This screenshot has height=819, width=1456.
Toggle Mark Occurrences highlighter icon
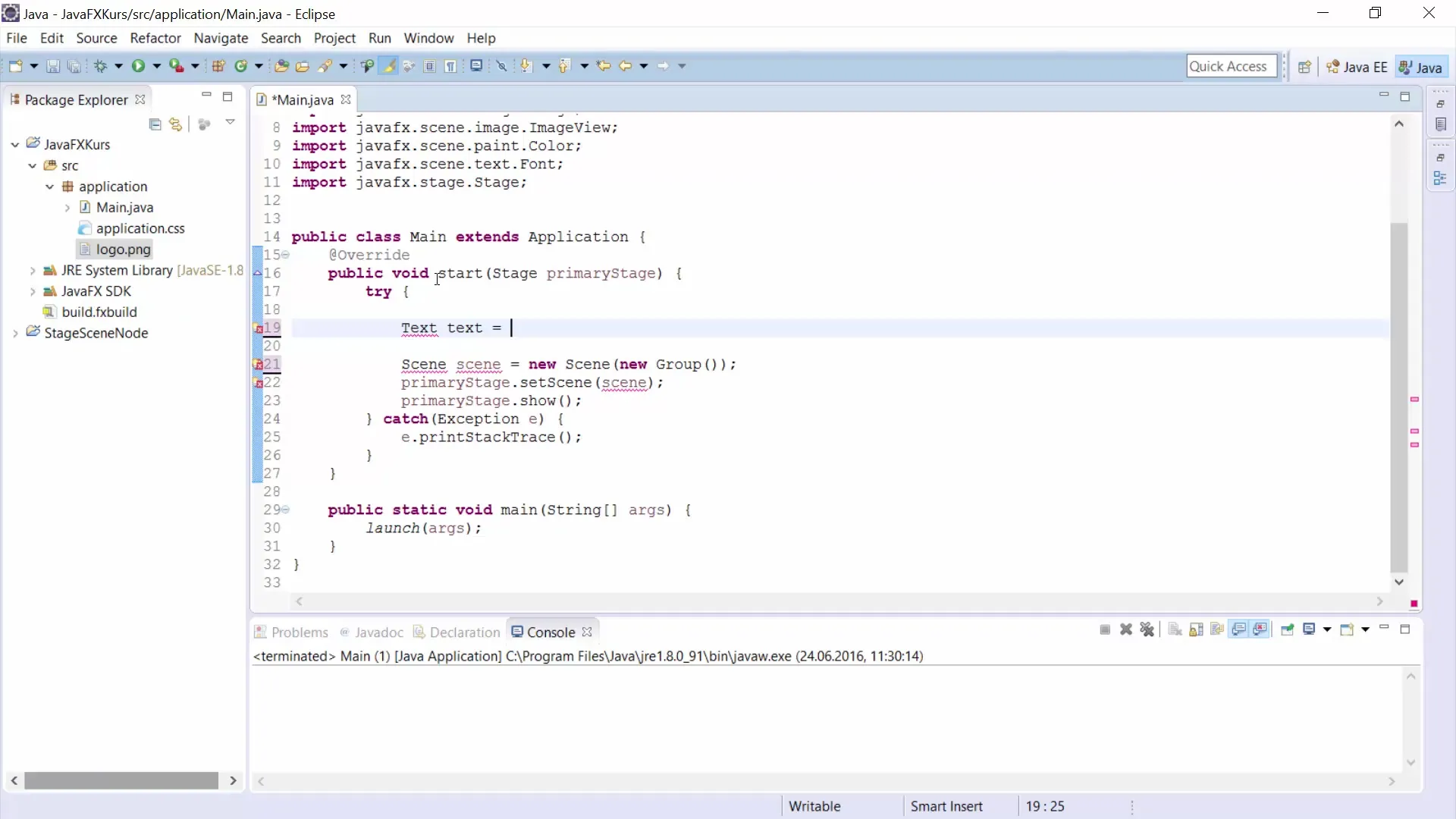coord(389,66)
